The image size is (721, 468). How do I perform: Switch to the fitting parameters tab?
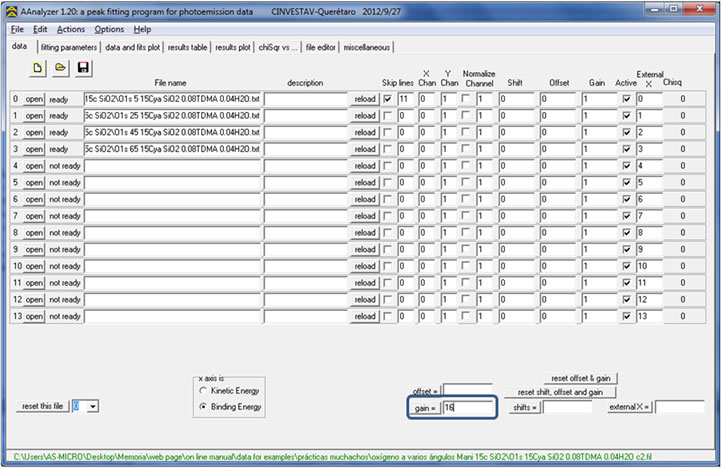70,47
